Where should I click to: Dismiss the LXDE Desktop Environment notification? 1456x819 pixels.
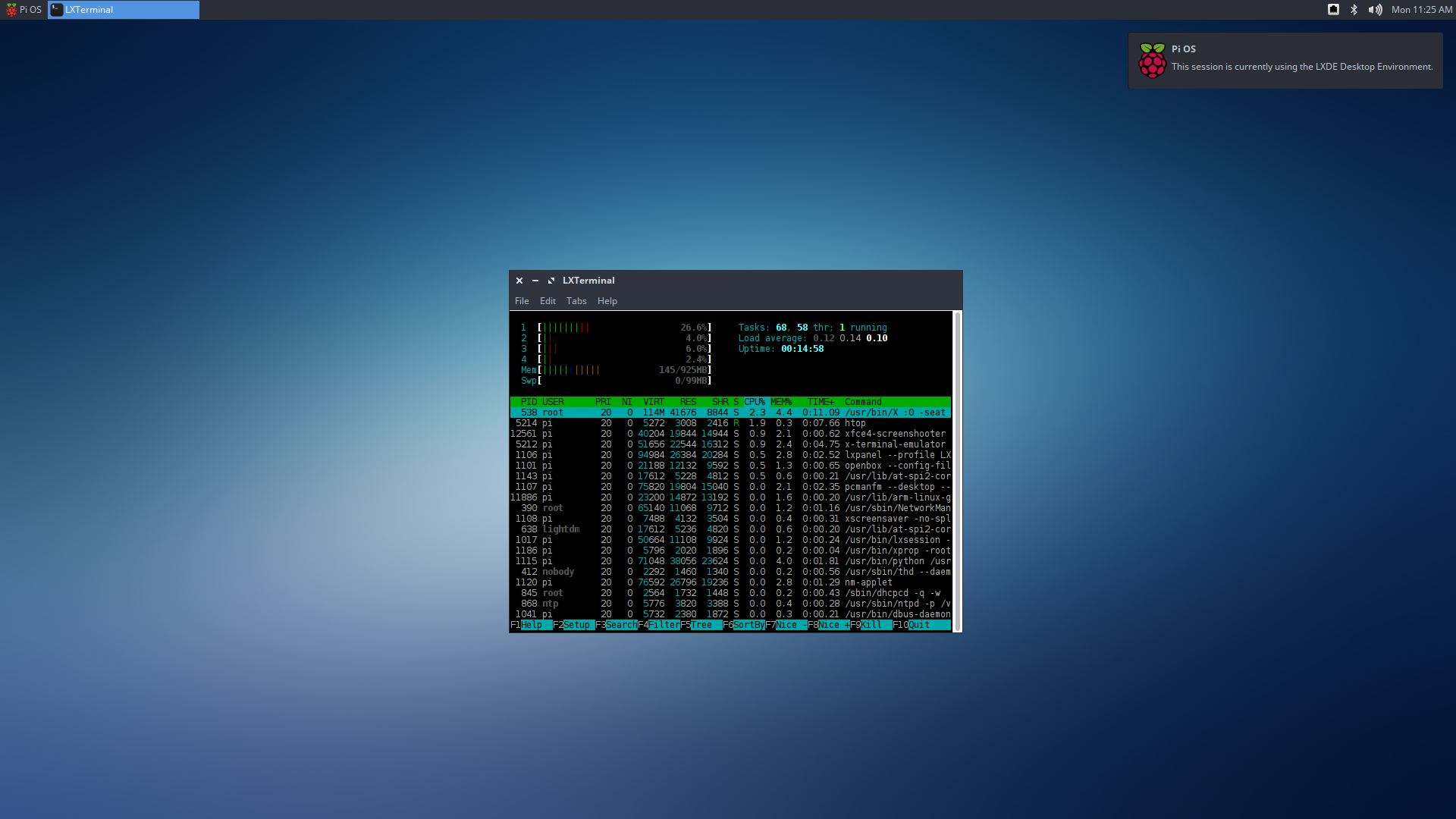pos(1285,61)
